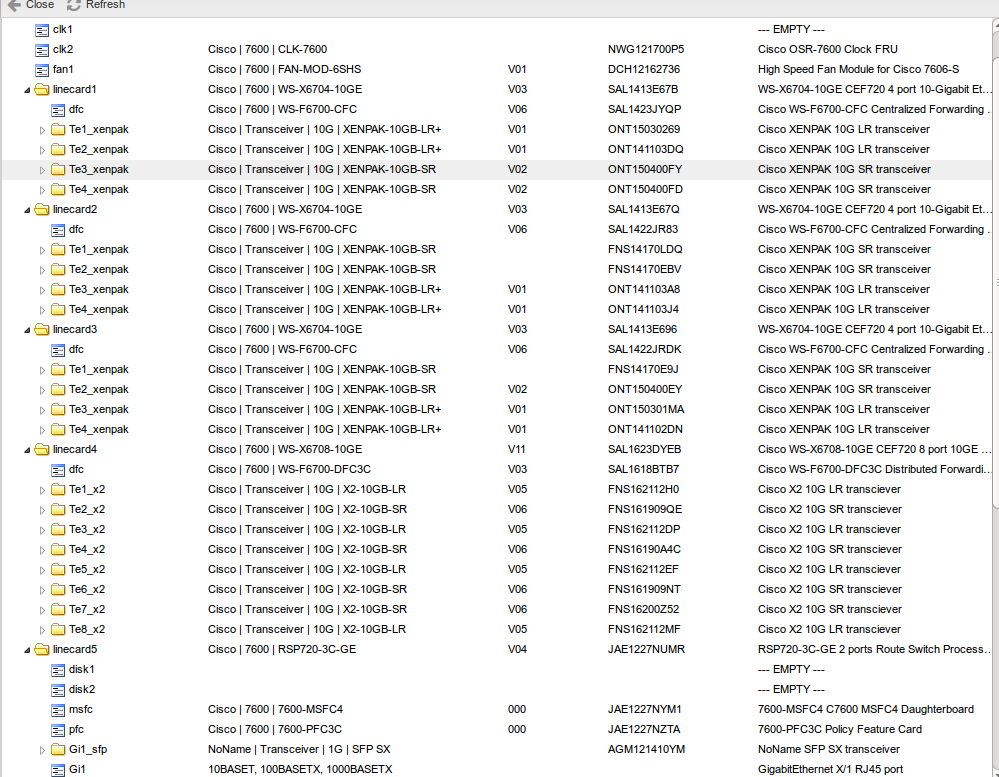Select the Te3_x2 tree row label
This screenshot has height=777, width=999.
point(87,530)
